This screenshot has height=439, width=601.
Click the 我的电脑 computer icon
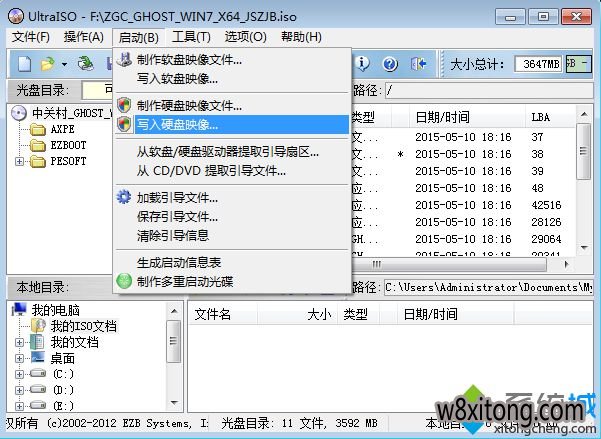(19, 309)
